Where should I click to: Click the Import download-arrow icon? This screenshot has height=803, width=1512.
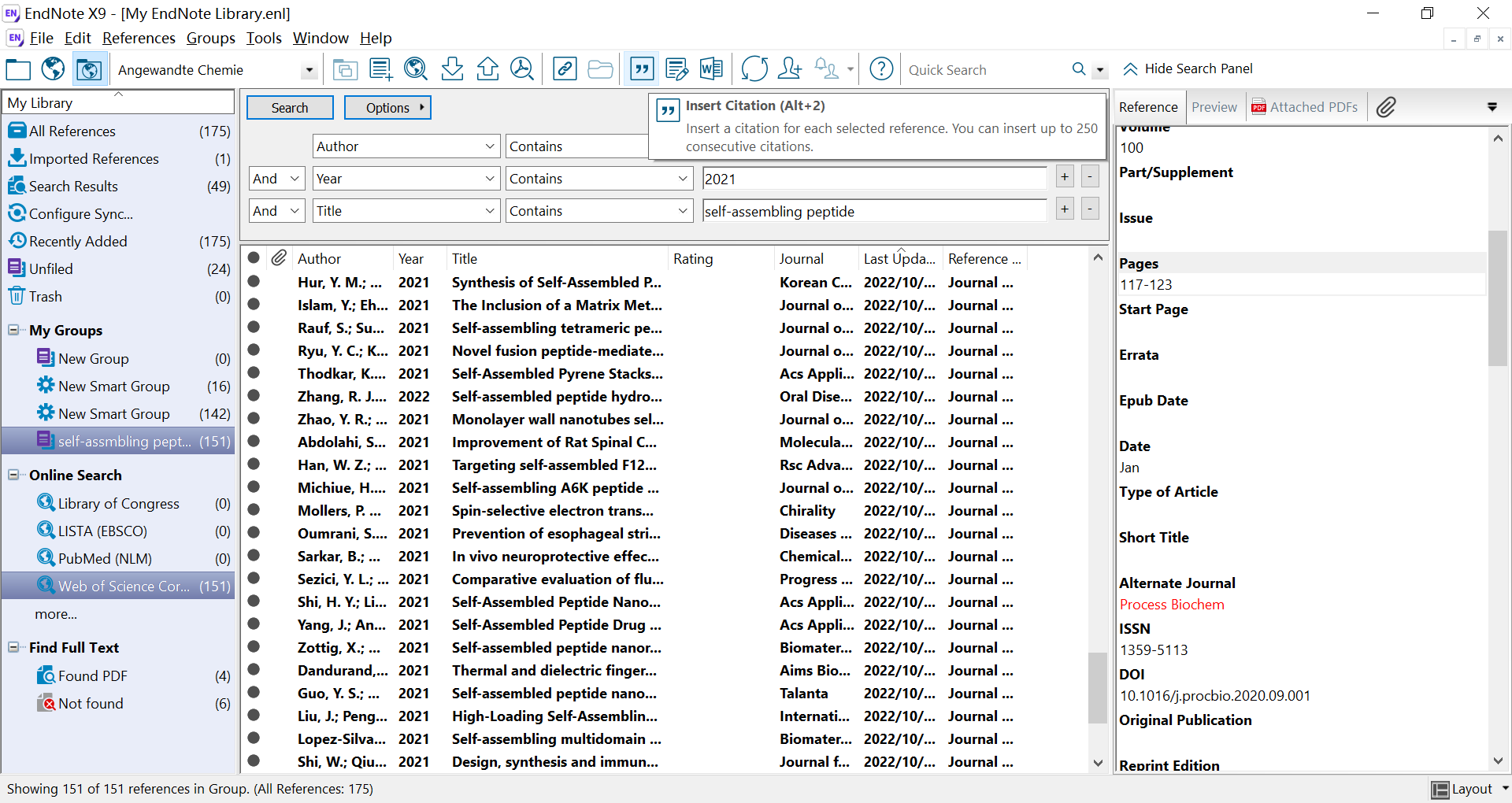pyautogui.click(x=452, y=69)
